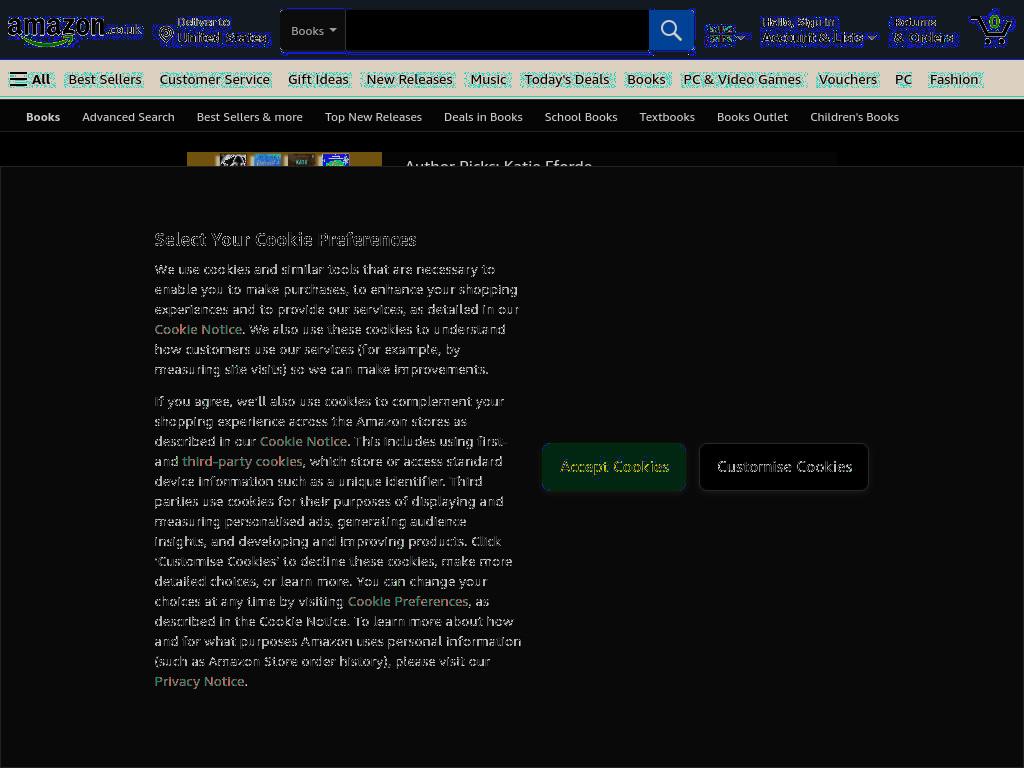Open Textbooks

click(667, 117)
